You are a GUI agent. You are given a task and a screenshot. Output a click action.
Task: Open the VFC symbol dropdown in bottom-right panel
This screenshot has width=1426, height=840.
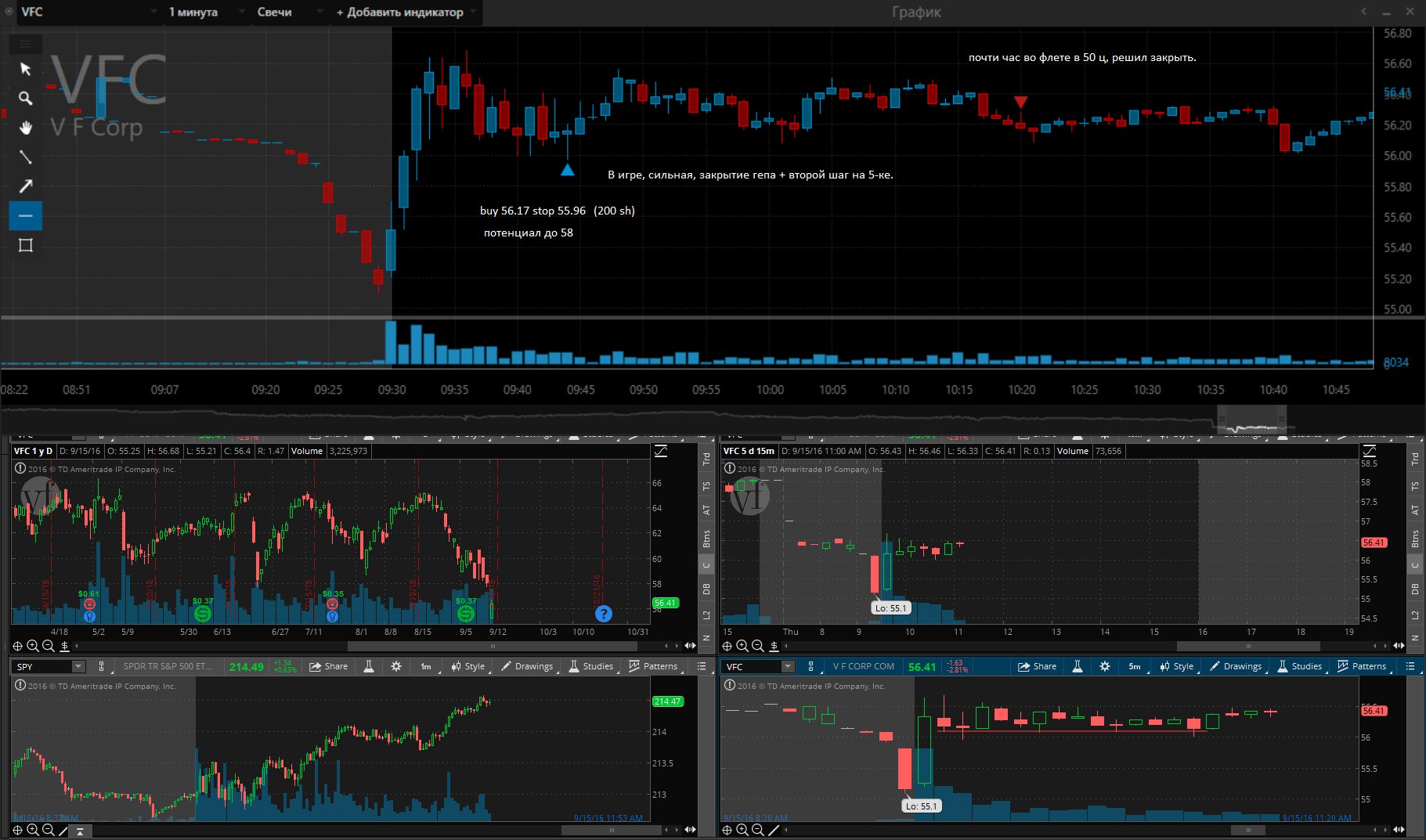point(788,666)
